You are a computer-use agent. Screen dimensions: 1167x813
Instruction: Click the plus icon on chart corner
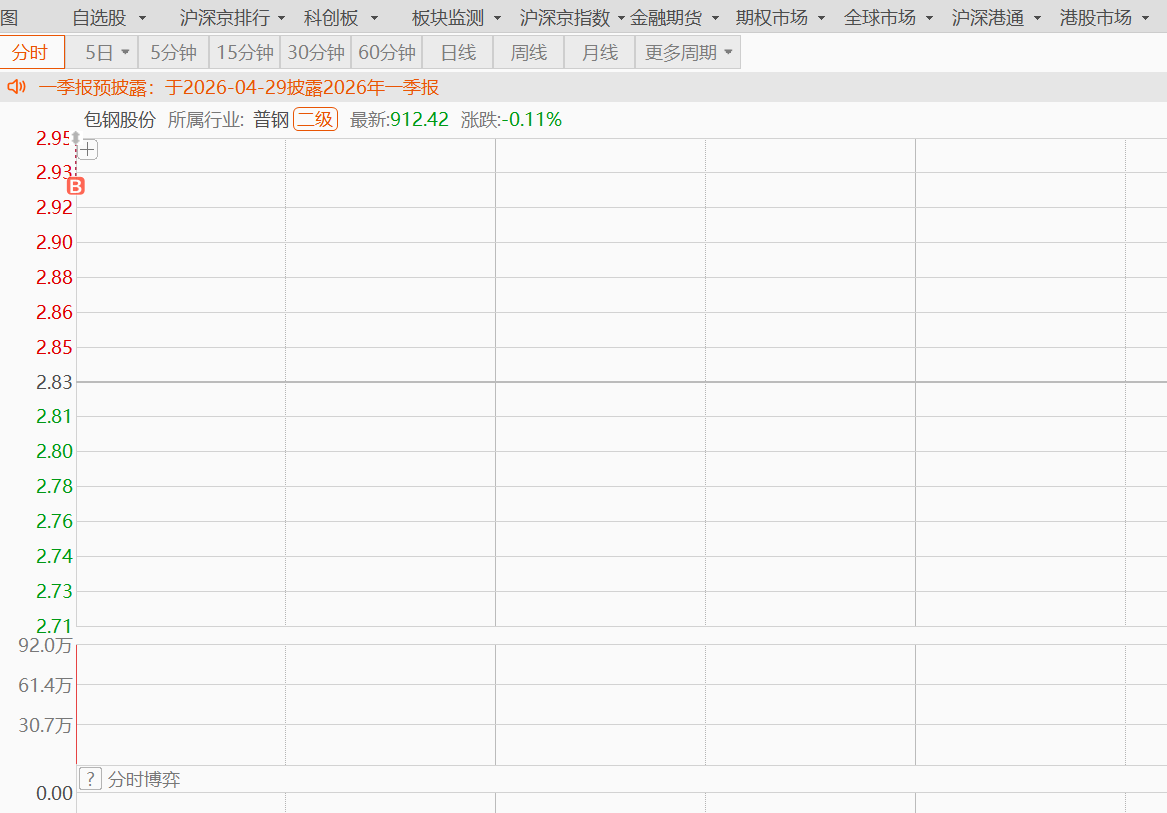[88, 150]
